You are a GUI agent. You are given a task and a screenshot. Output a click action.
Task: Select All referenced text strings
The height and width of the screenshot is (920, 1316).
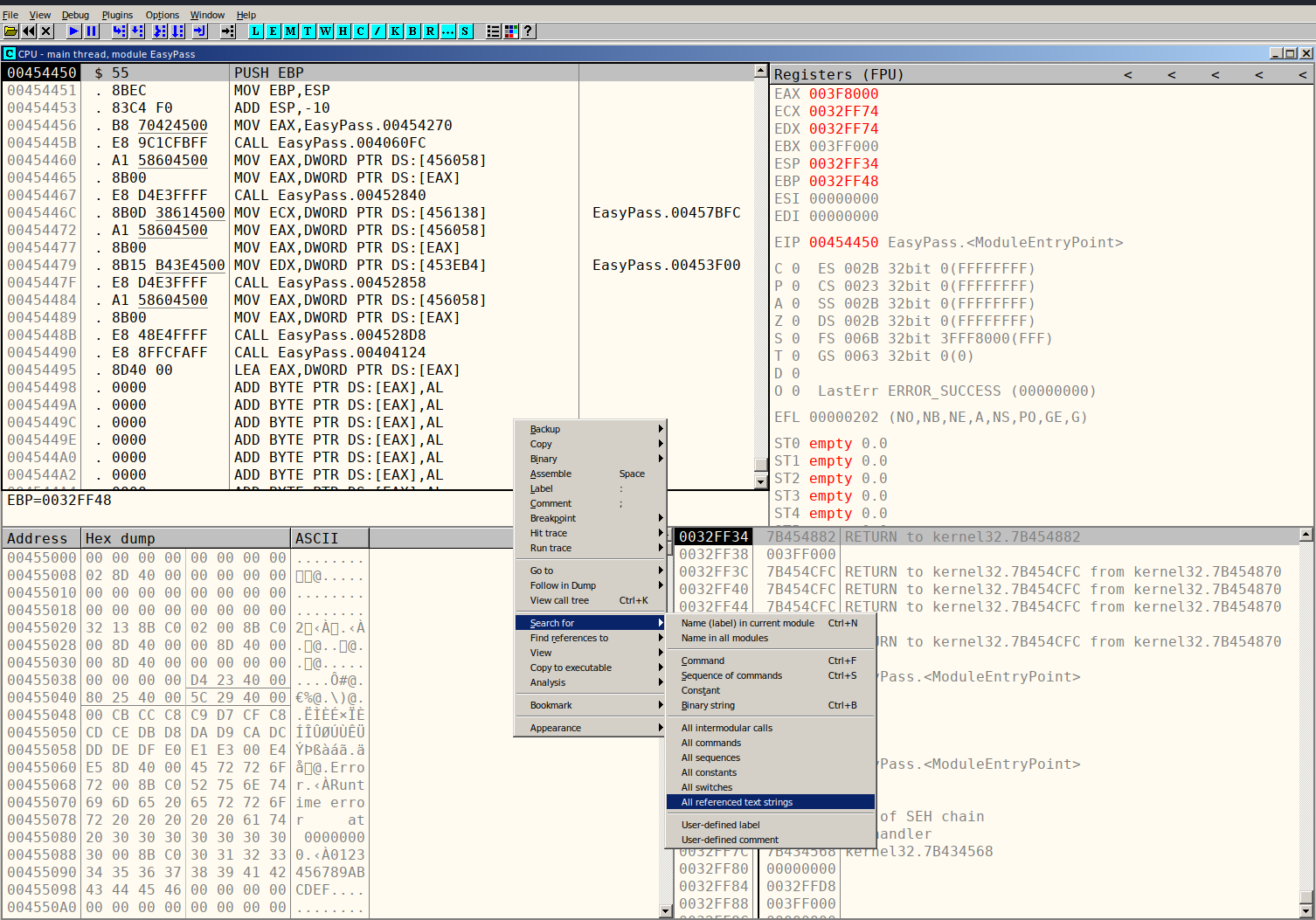click(x=771, y=802)
